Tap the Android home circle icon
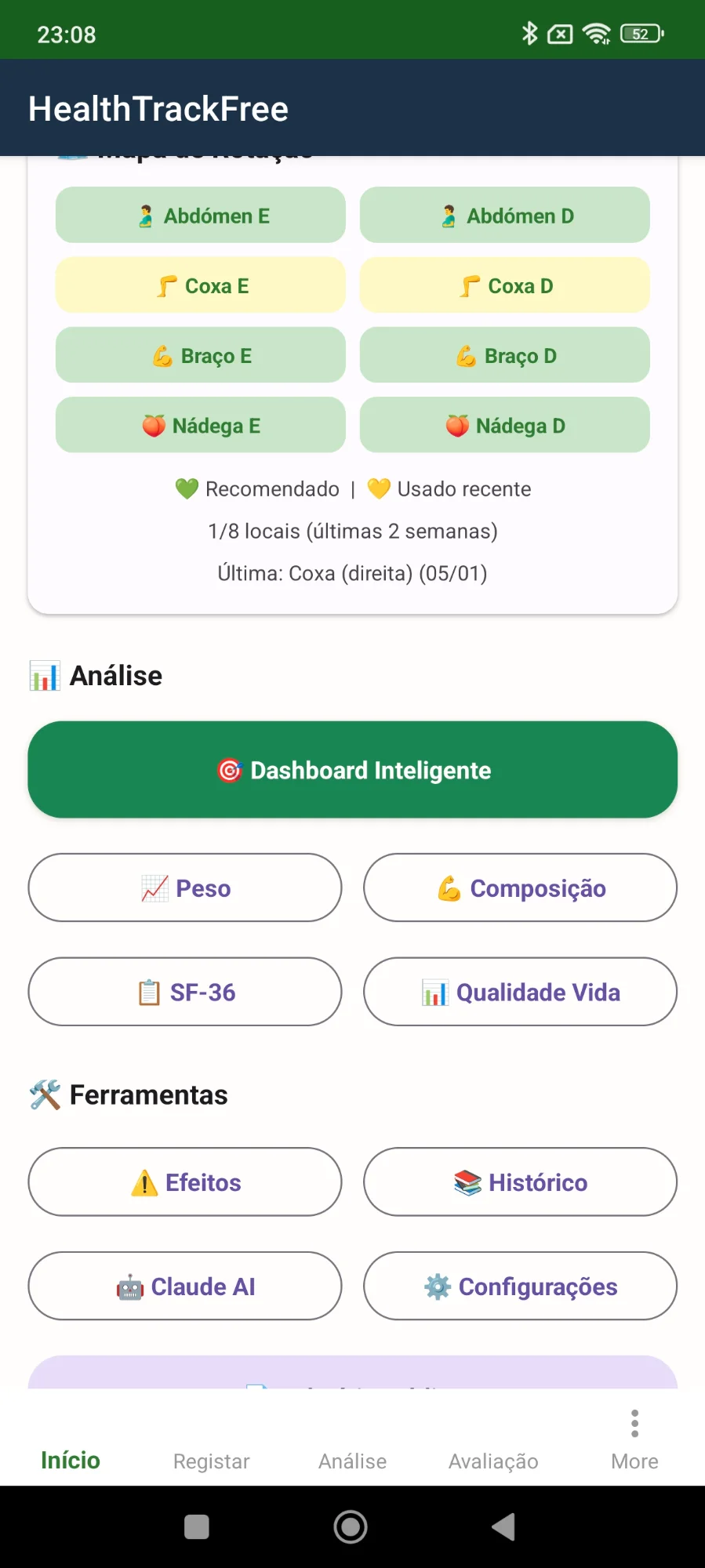The image size is (705, 1568). [x=351, y=1526]
